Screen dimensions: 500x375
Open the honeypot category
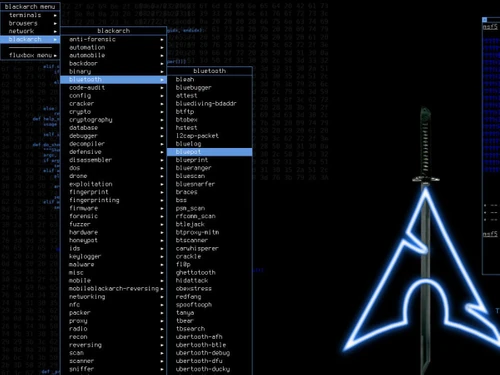[x=113, y=240]
